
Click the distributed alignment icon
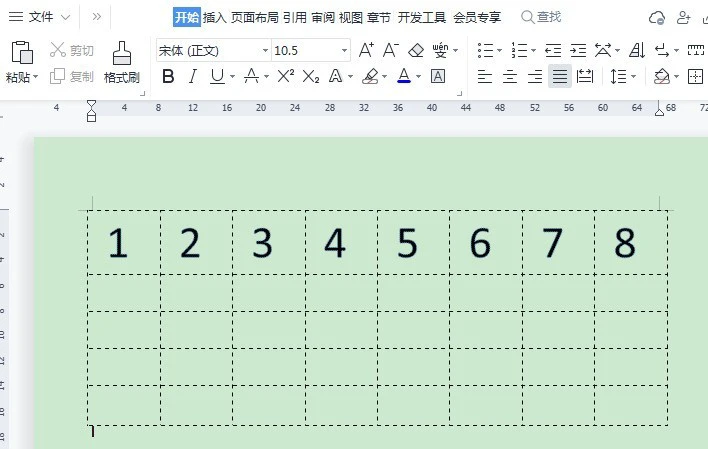(x=585, y=76)
